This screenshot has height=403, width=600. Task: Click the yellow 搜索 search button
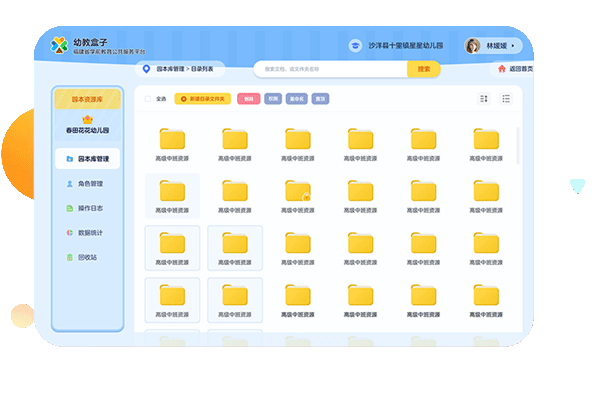click(424, 69)
